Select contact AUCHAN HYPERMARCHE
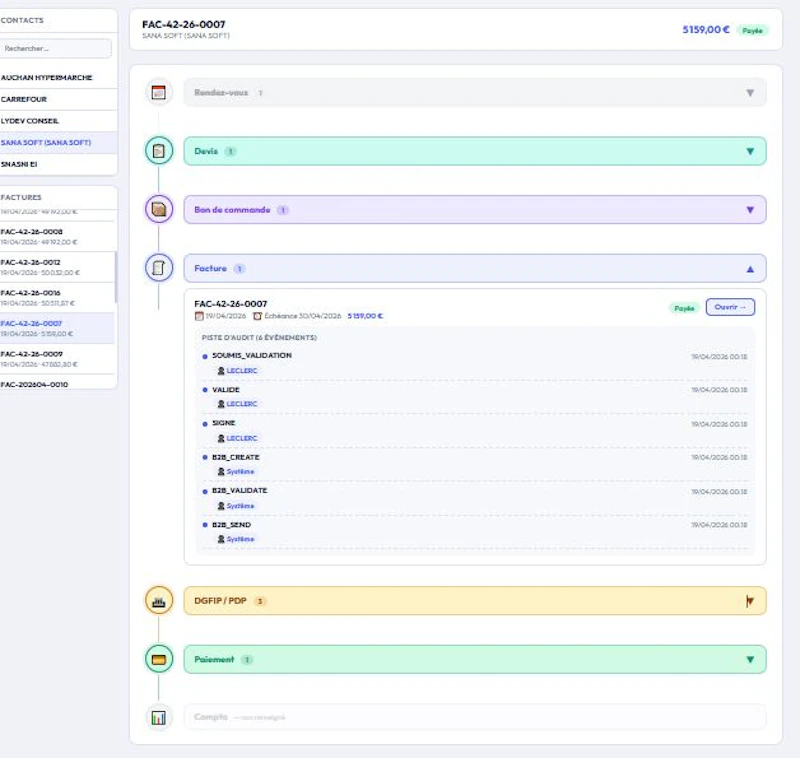The height and width of the screenshot is (758, 800). tap(58, 78)
